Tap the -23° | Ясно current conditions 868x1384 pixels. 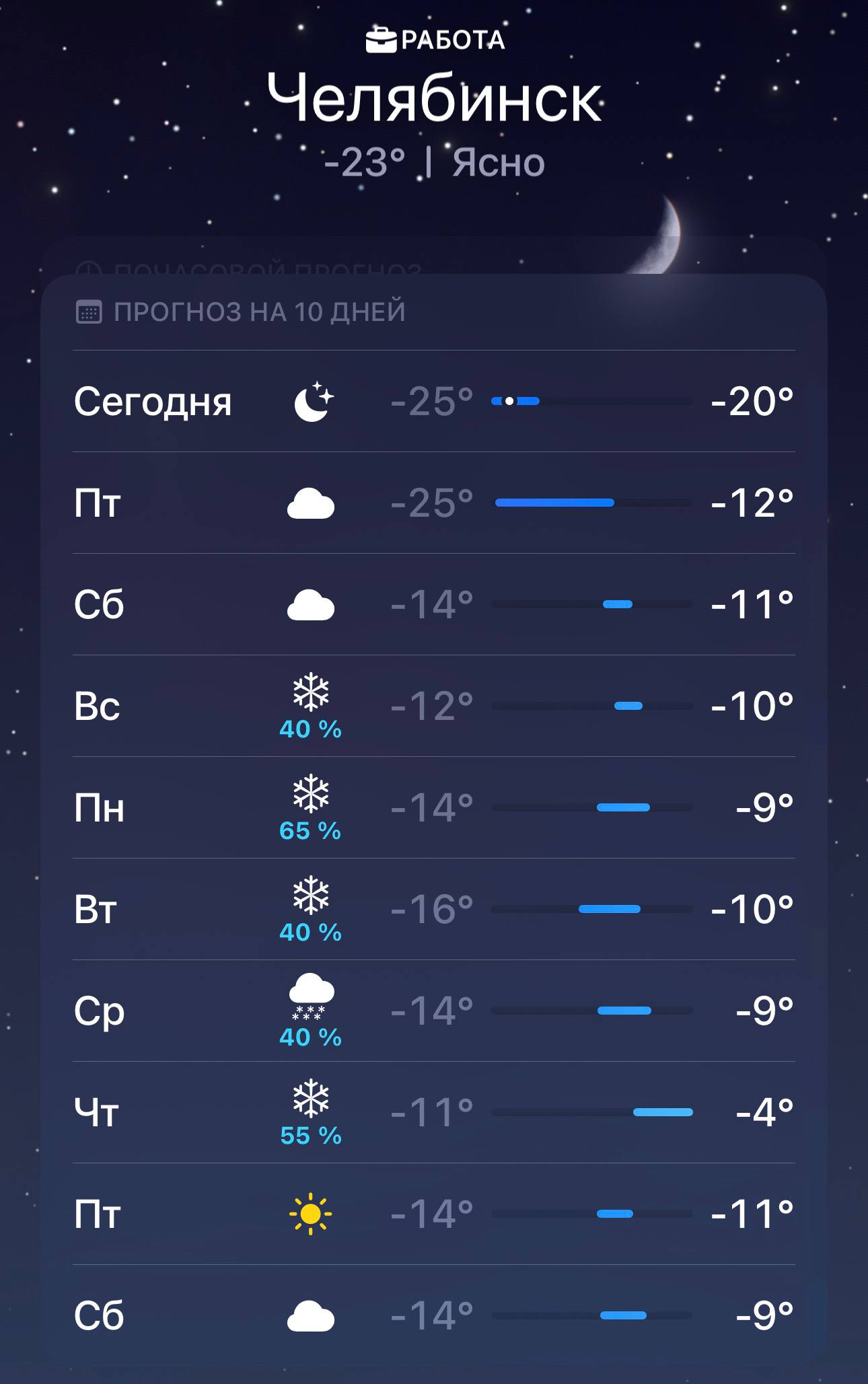(434, 162)
